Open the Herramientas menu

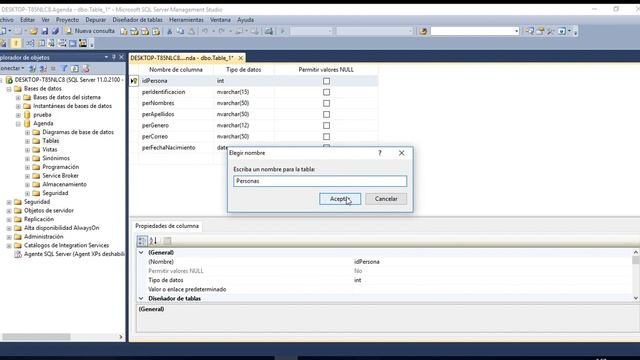tap(186, 20)
